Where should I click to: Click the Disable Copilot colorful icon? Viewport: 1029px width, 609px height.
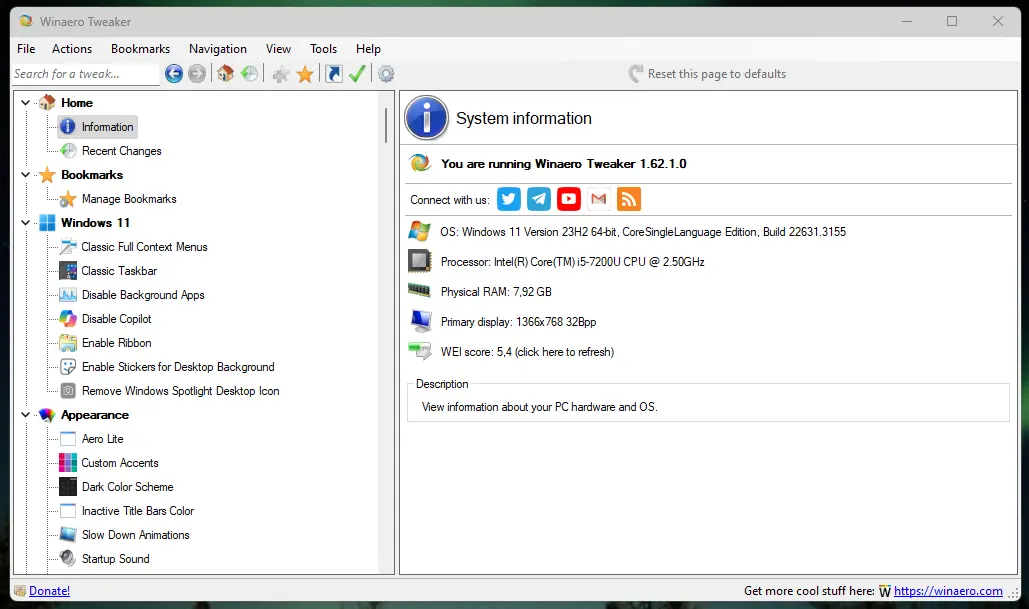click(x=68, y=319)
